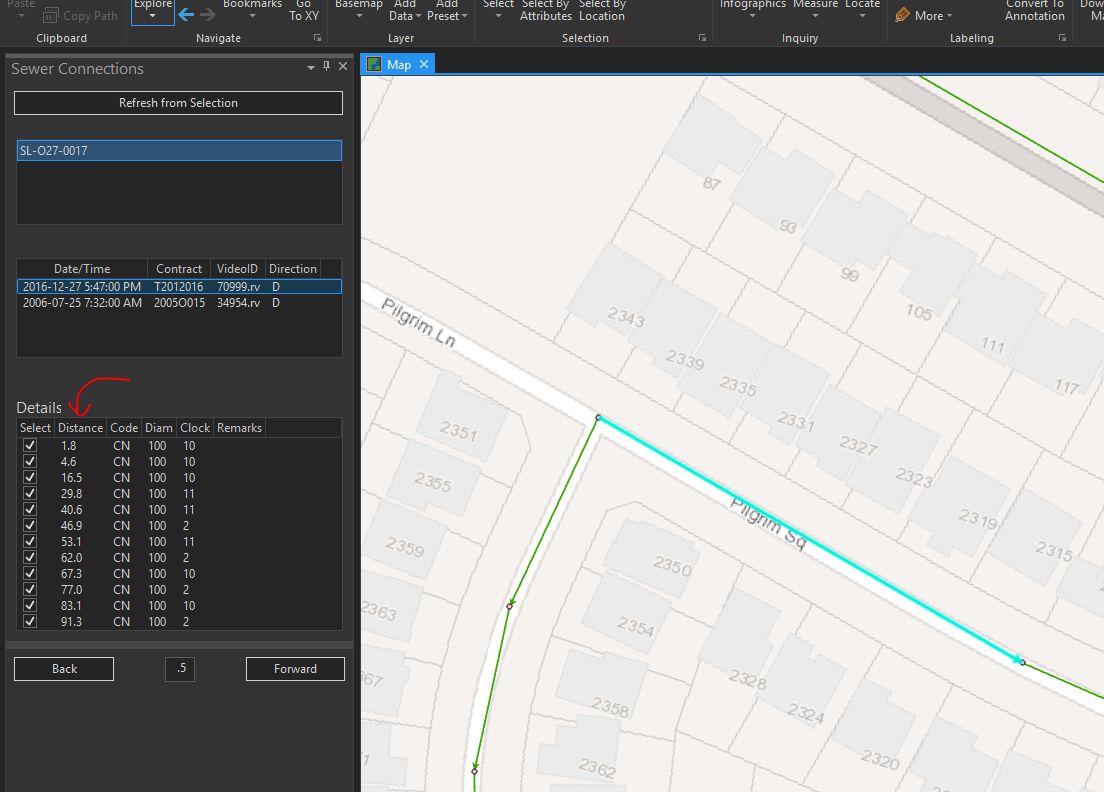Select sewer line SL-O27-0017 in the list
The width and height of the screenshot is (1104, 792).
tap(179, 151)
